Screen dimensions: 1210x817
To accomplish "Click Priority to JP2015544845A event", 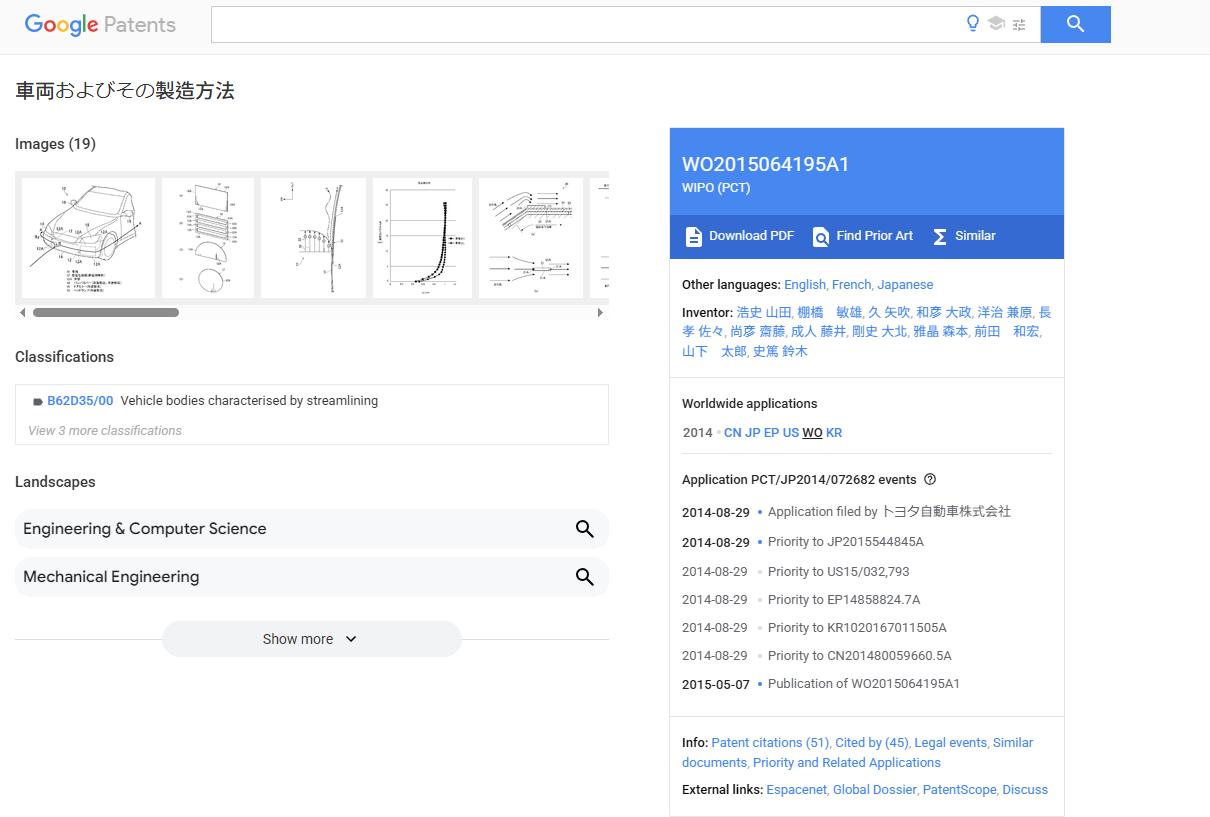I will (846, 542).
